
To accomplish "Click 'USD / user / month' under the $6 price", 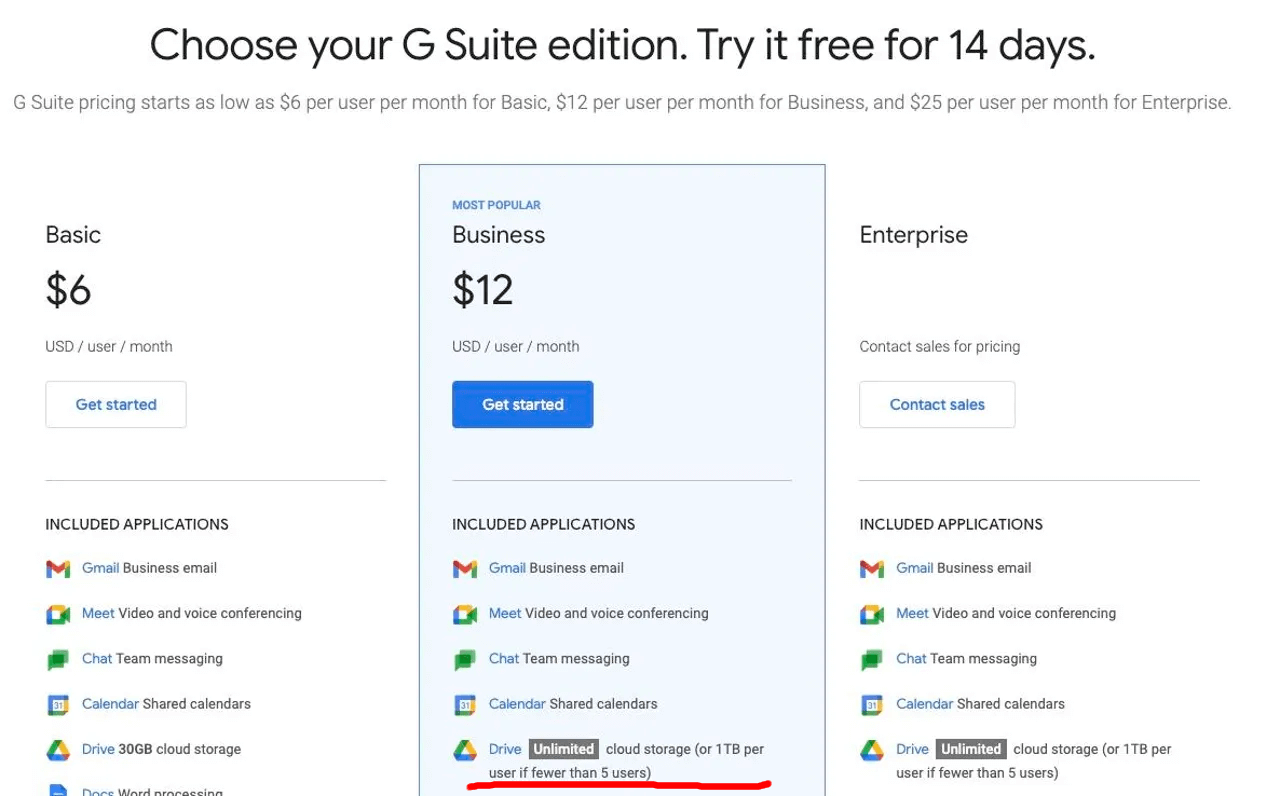I will click(x=109, y=347).
